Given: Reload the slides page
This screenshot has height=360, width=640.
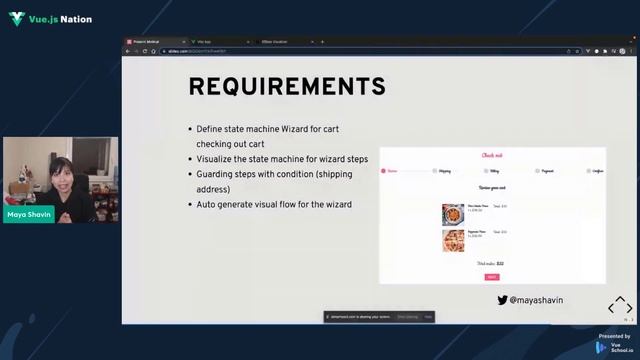Looking at the screenshot, I should click(x=145, y=51).
